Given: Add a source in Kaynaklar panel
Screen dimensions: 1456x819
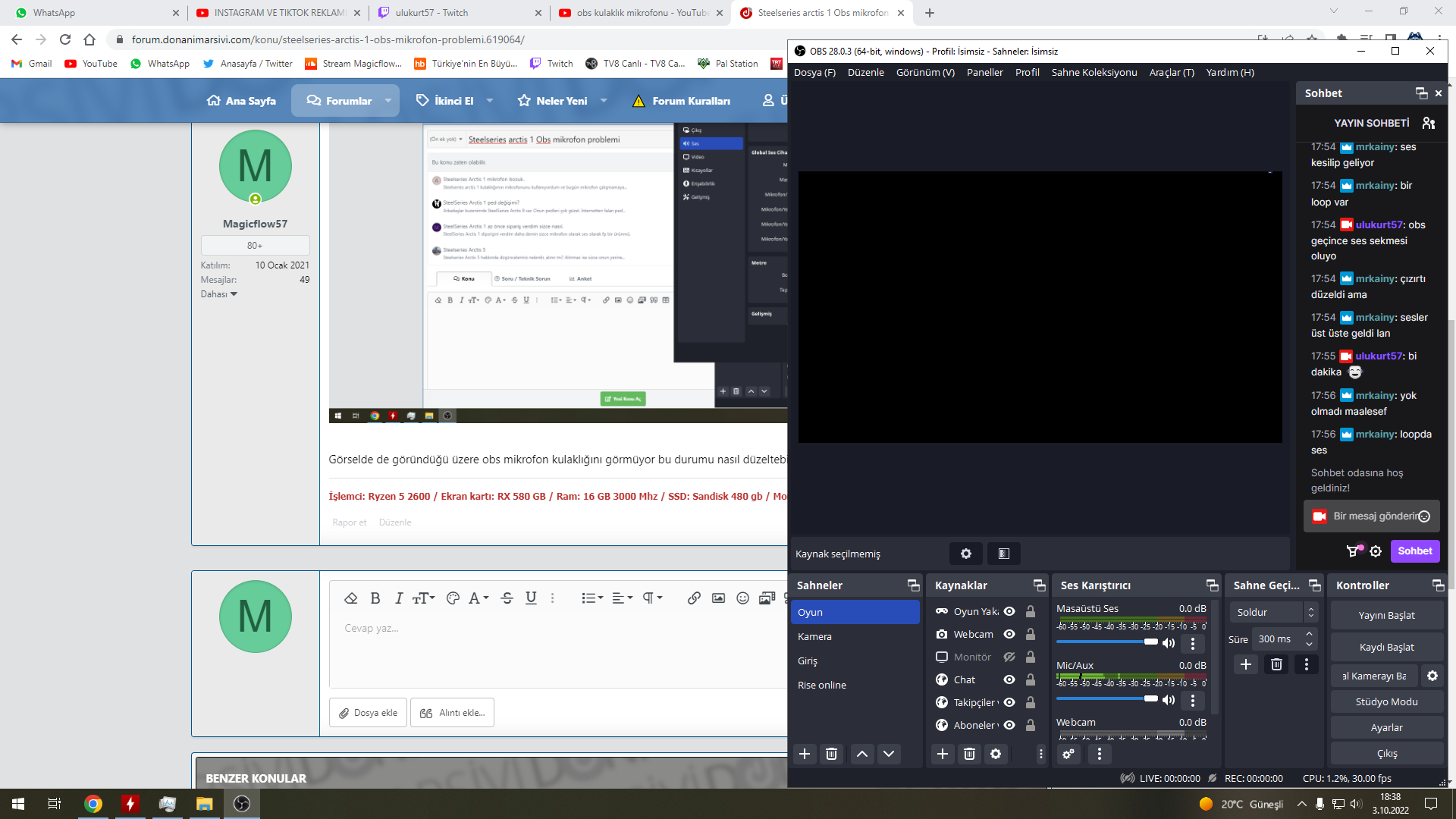Looking at the screenshot, I should (943, 754).
